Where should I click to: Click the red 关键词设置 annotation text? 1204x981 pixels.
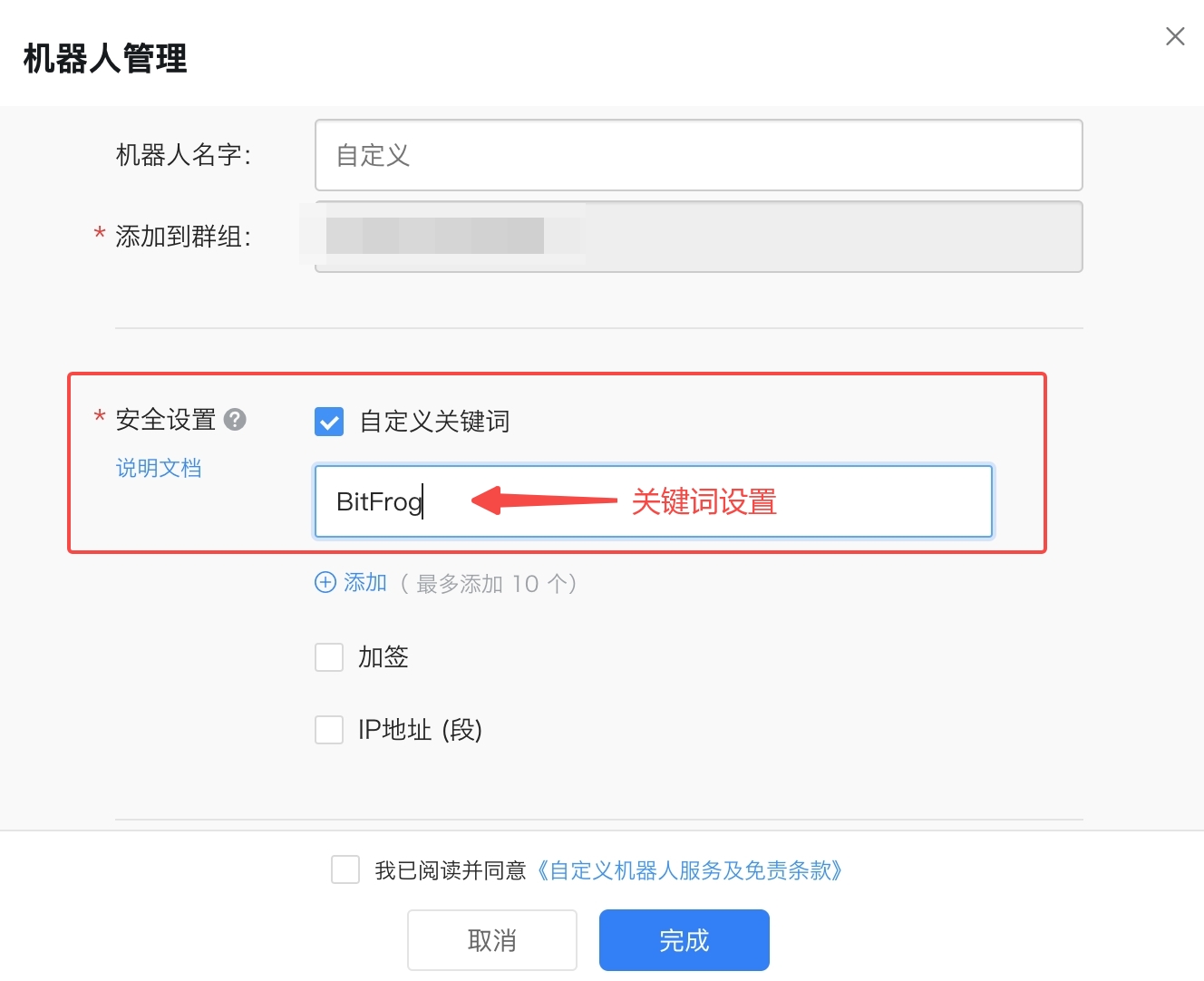[704, 501]
